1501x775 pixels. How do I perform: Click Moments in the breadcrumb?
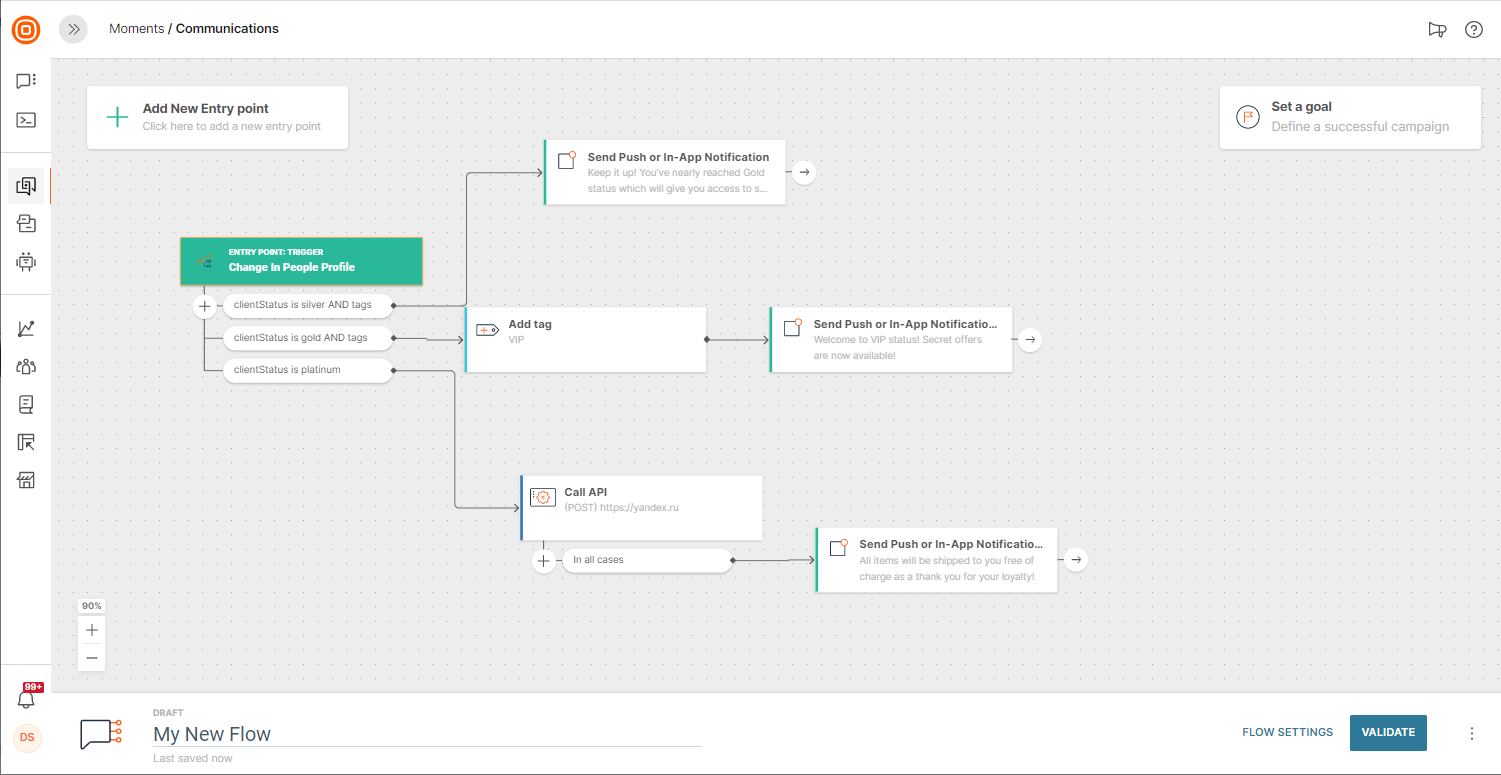(x=136, y=29)
